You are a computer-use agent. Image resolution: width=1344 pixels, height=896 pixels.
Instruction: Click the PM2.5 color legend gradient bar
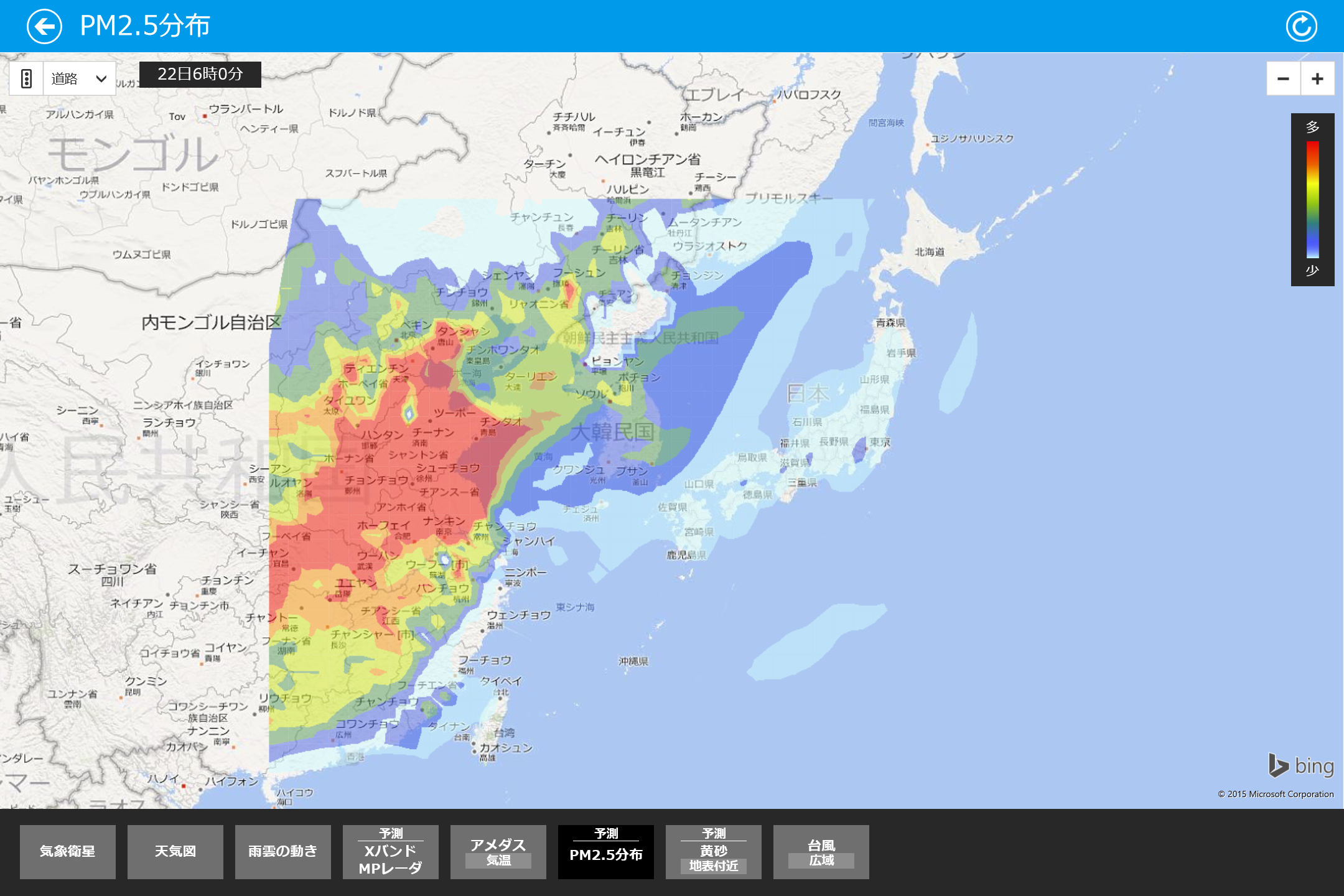pyautogui.click(x=1313, y=199)
